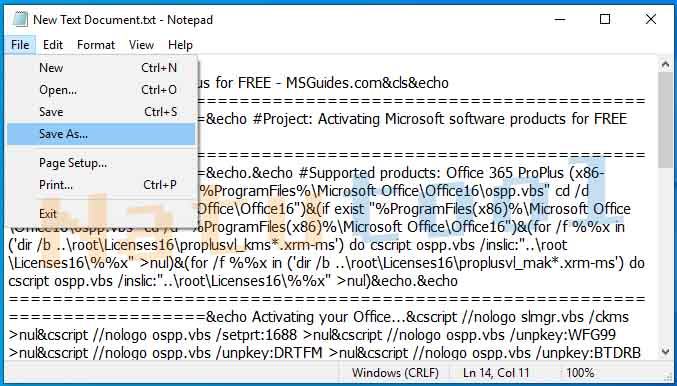Click the text 'Activating your Office...'
The image size is (677, 386).
[x=329, y=317]
